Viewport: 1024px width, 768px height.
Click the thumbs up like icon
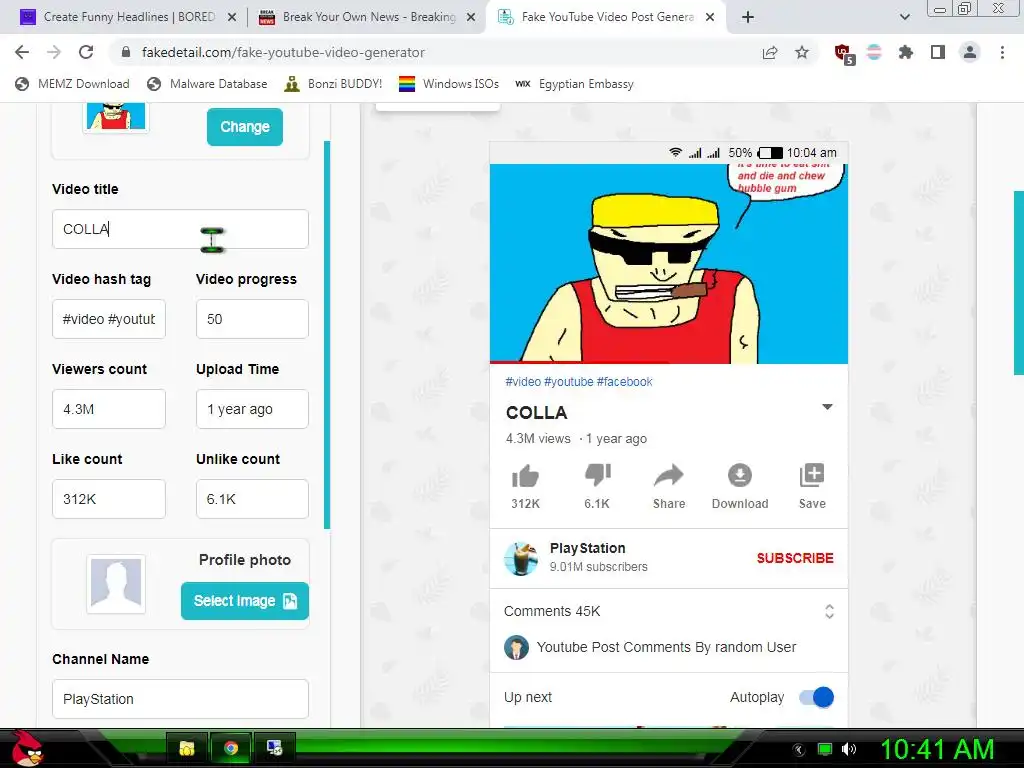pyautogui.click(x=525, y=476)
